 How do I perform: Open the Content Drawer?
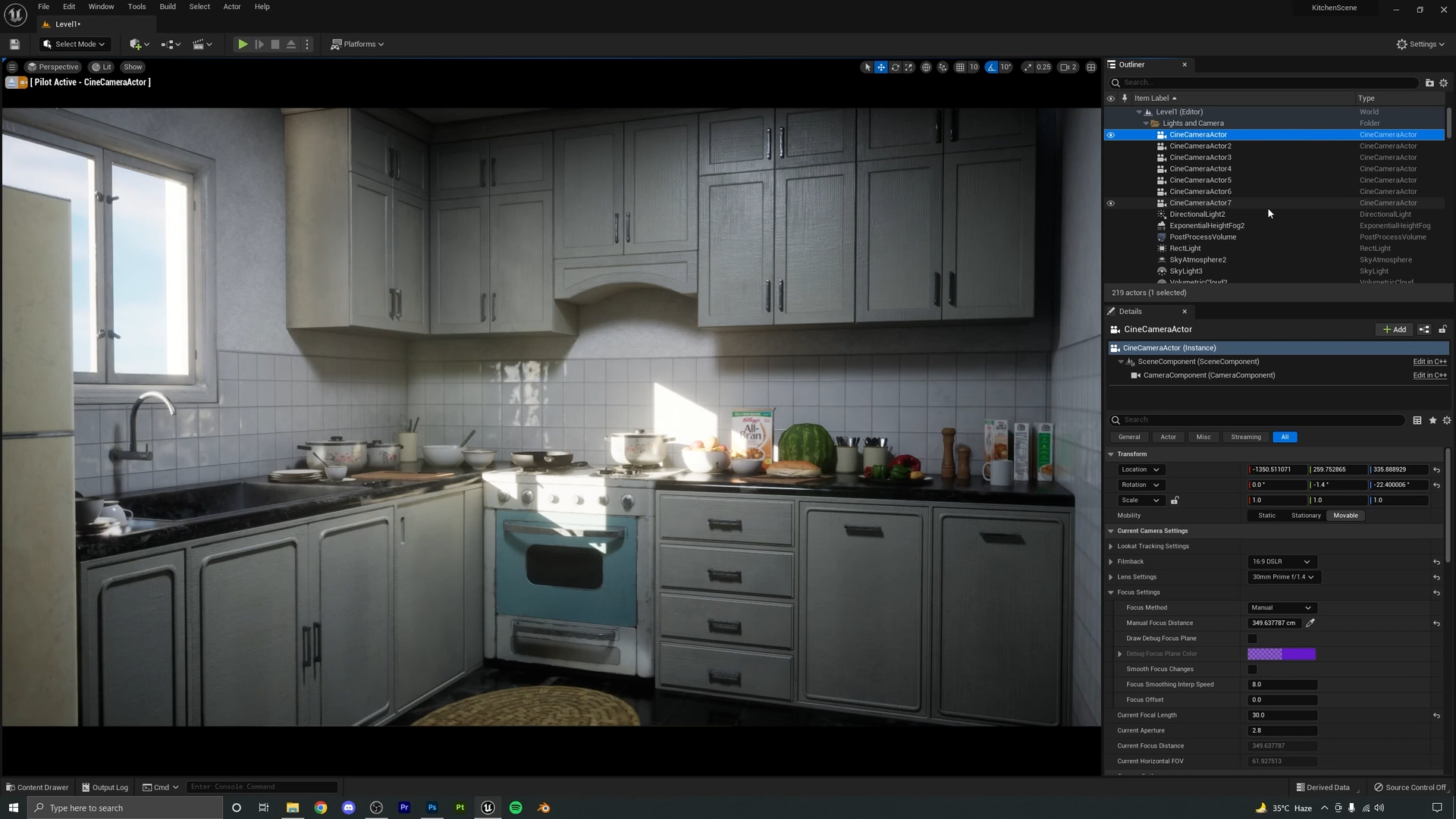pyautogui.click(x=37, y=787)
